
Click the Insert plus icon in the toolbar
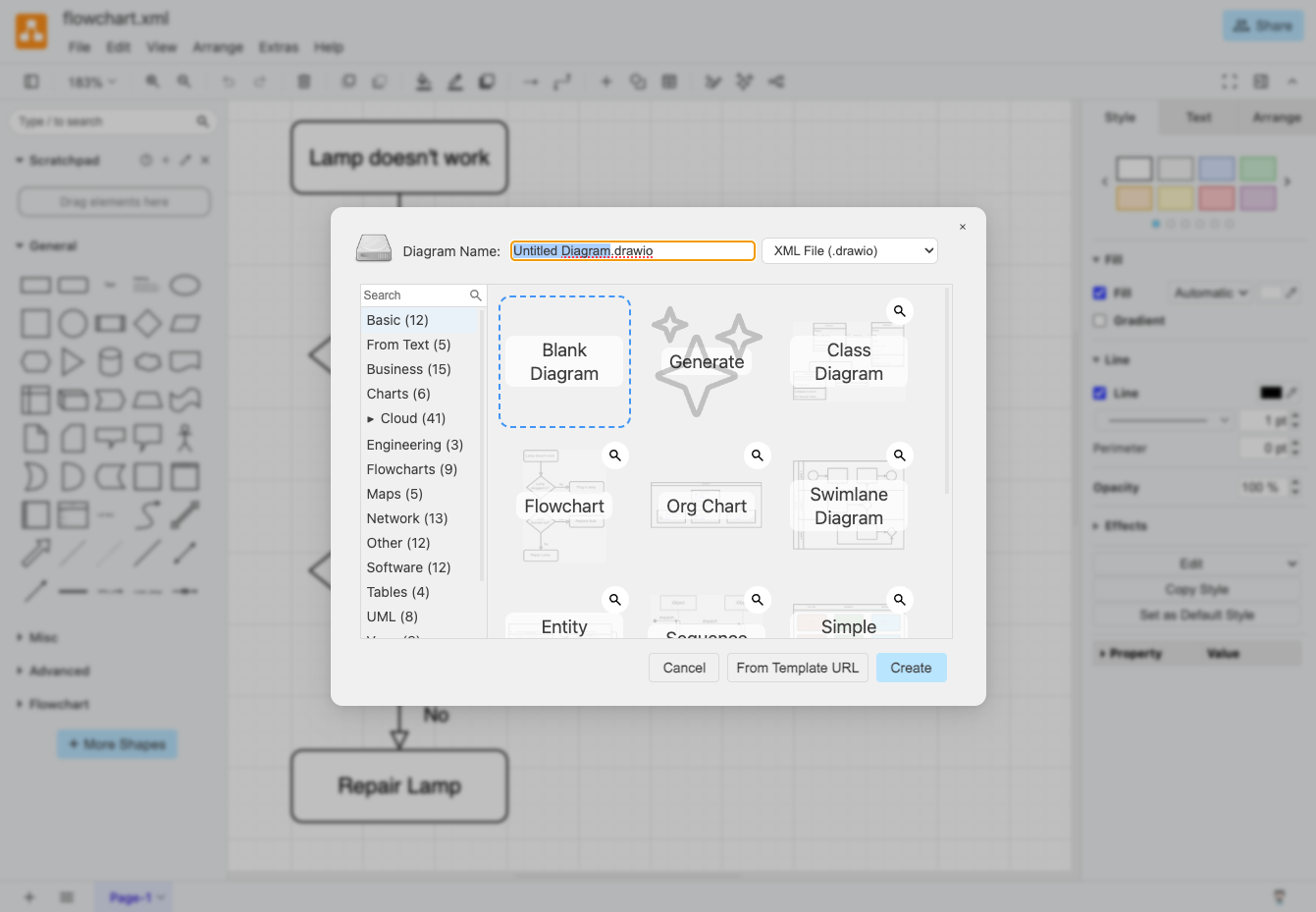605,81
